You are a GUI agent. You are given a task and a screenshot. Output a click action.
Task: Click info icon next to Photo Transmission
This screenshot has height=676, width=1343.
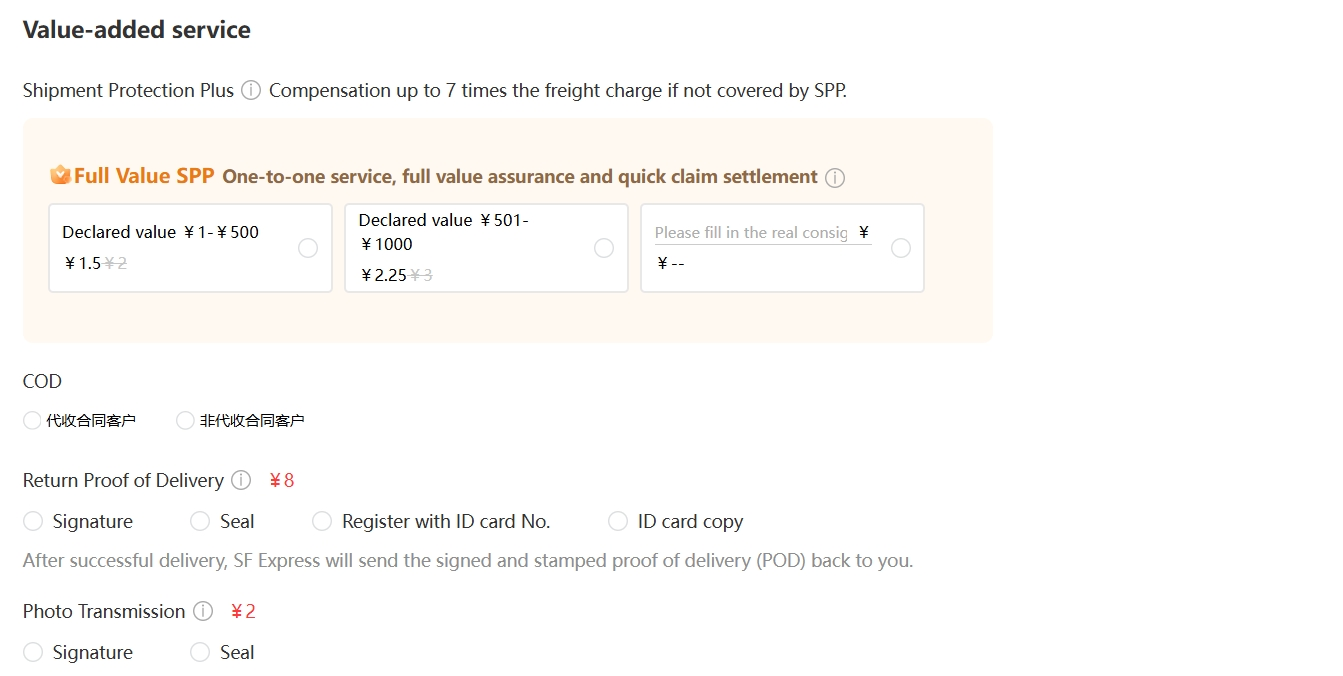203,612
